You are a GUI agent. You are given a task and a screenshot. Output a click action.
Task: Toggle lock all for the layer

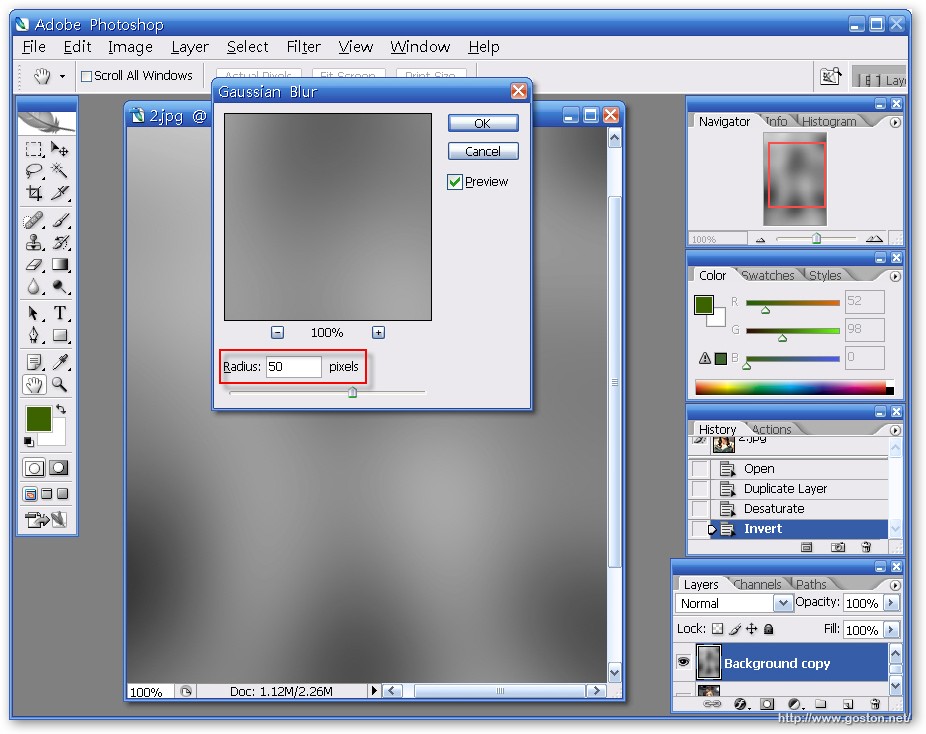coord(768,629)
